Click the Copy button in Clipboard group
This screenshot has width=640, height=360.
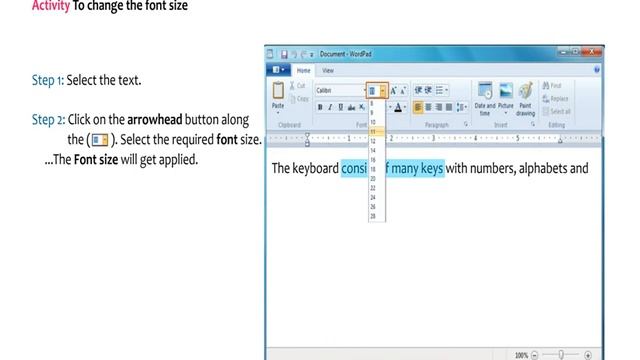click(x=299, y=98)
